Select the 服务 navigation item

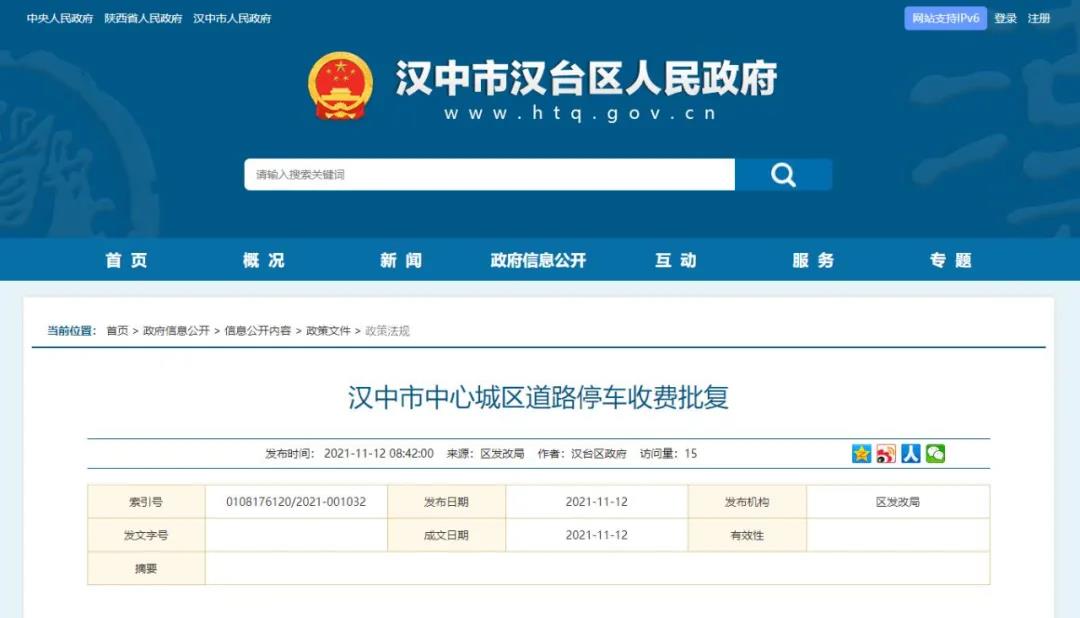813,260
